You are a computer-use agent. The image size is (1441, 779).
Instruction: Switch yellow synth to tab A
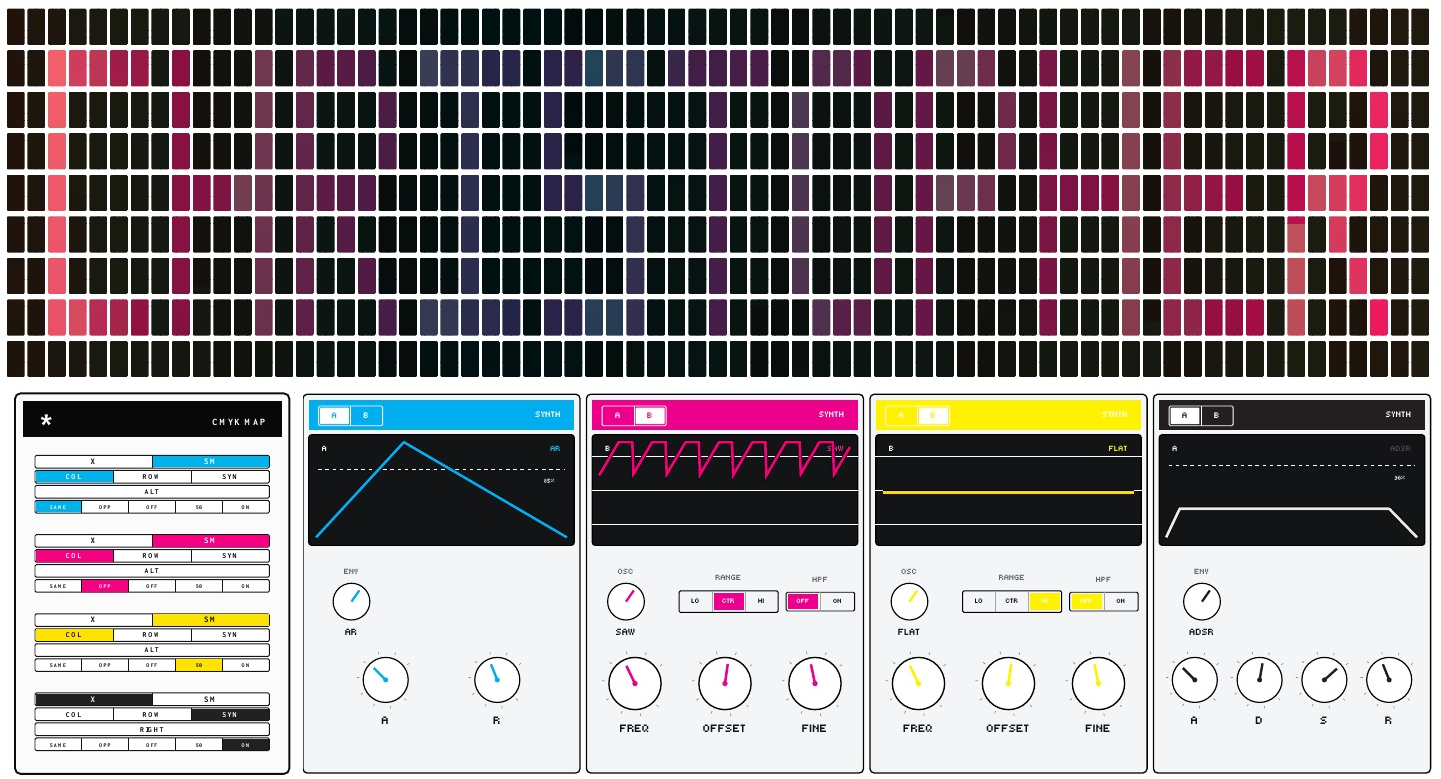click(901, 415)
